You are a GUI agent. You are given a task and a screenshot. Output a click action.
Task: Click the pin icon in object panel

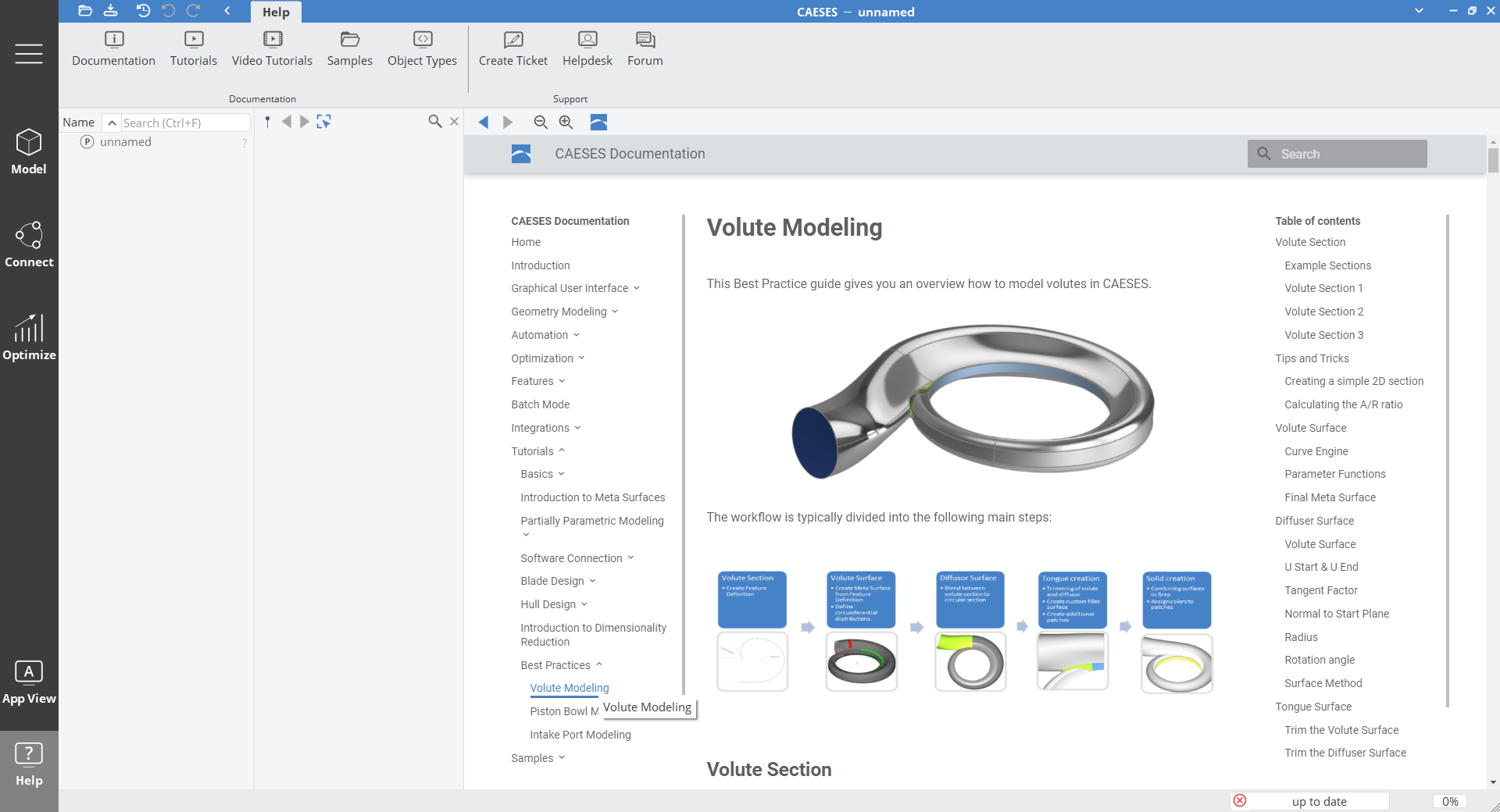[267, 122]
